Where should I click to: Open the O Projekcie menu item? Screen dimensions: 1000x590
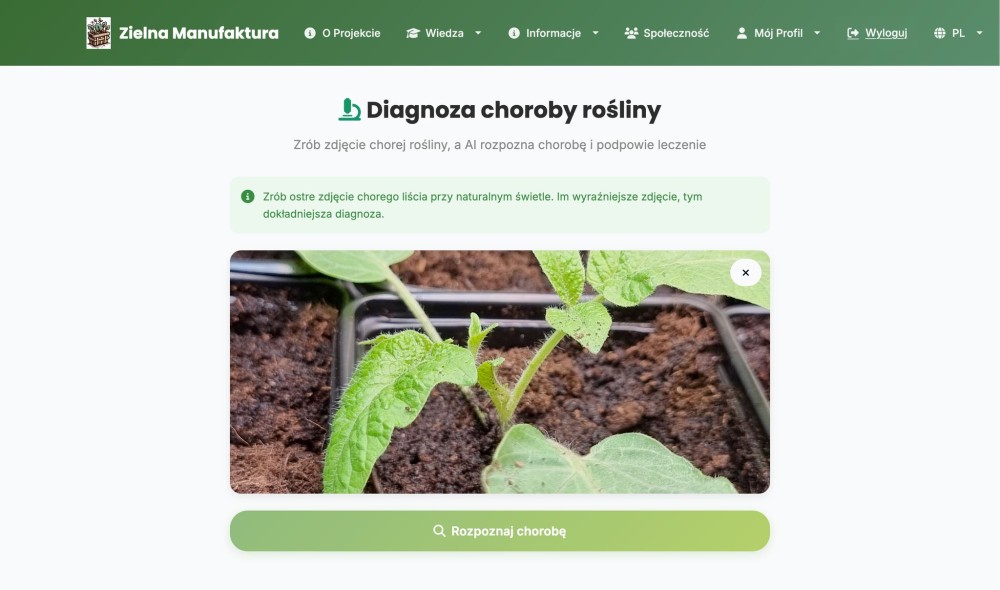coord(342,33)
